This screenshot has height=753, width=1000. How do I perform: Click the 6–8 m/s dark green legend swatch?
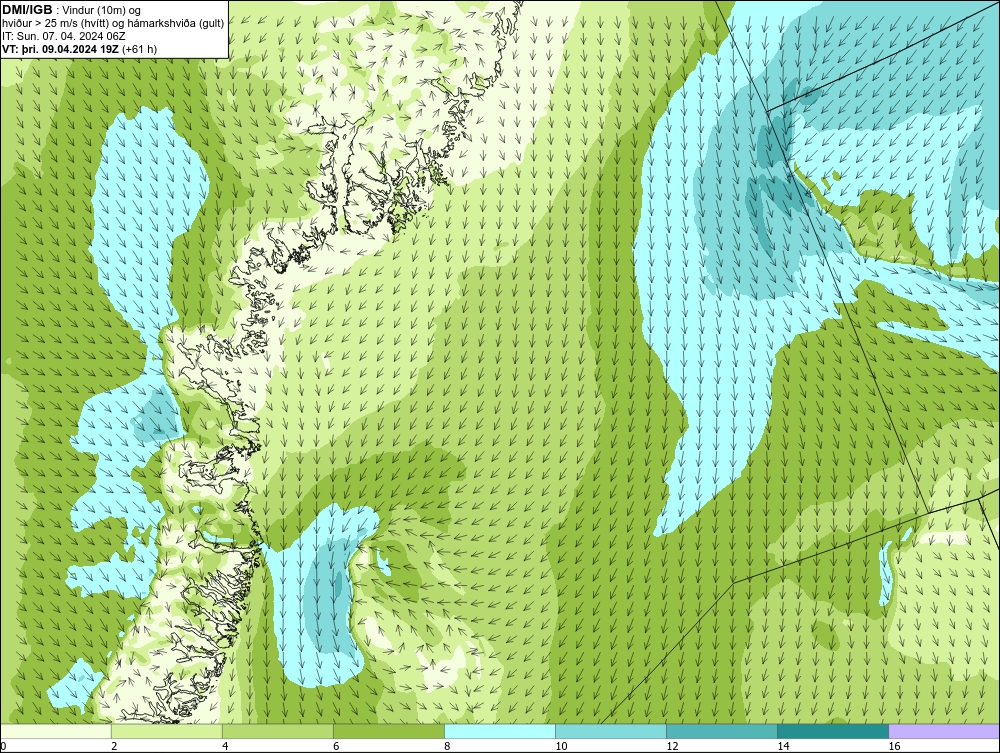click(388, 731)
